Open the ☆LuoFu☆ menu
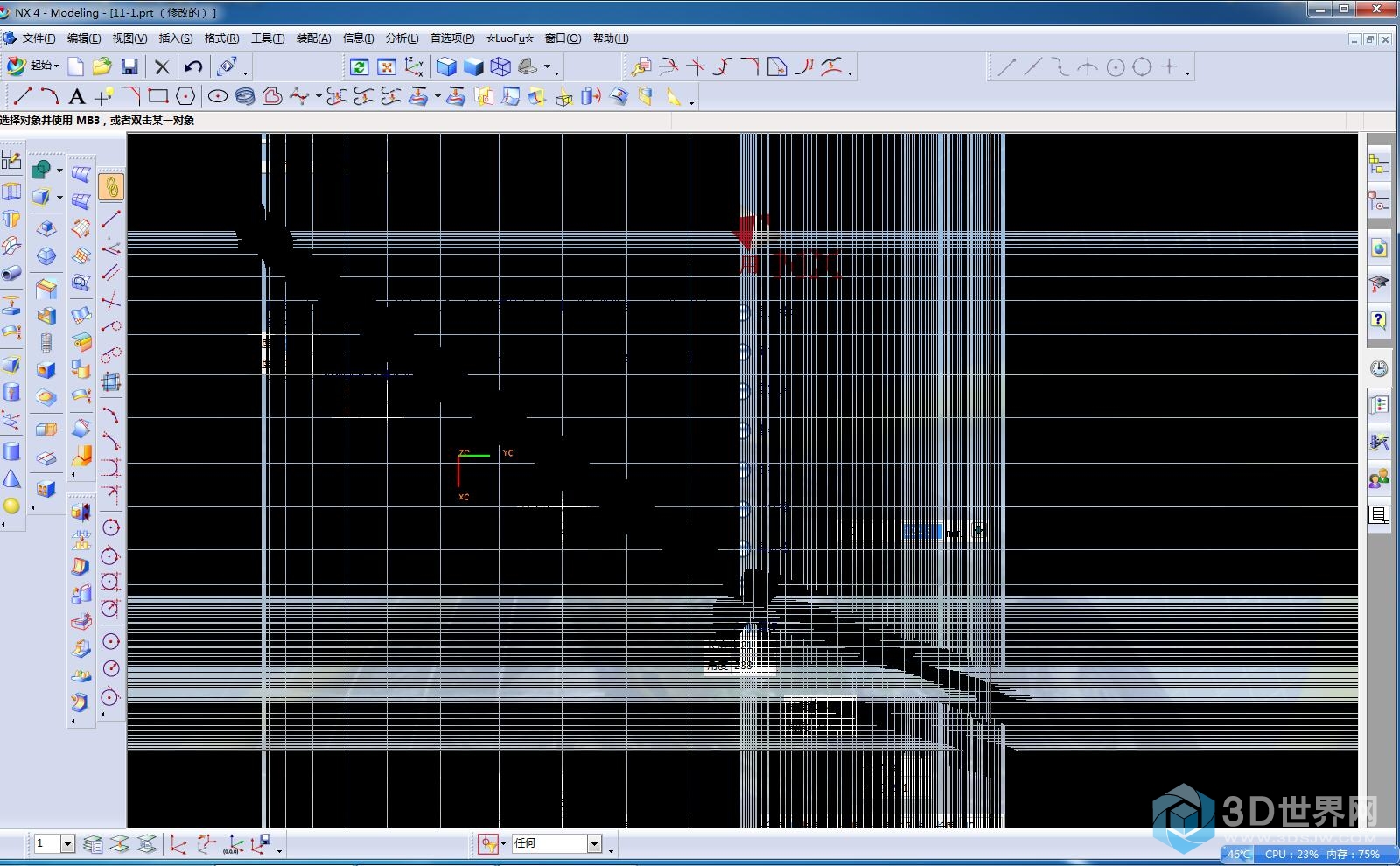Image resolution: width=1400 pixels, height=866 pixels. (510, 38)
